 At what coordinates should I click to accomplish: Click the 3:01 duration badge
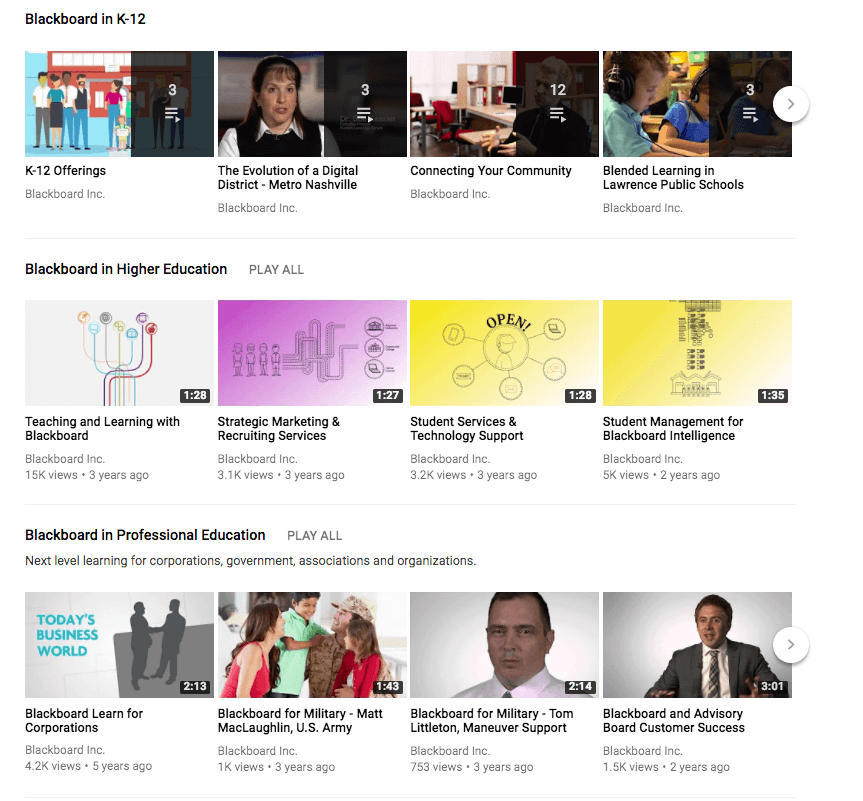[773, 686]
